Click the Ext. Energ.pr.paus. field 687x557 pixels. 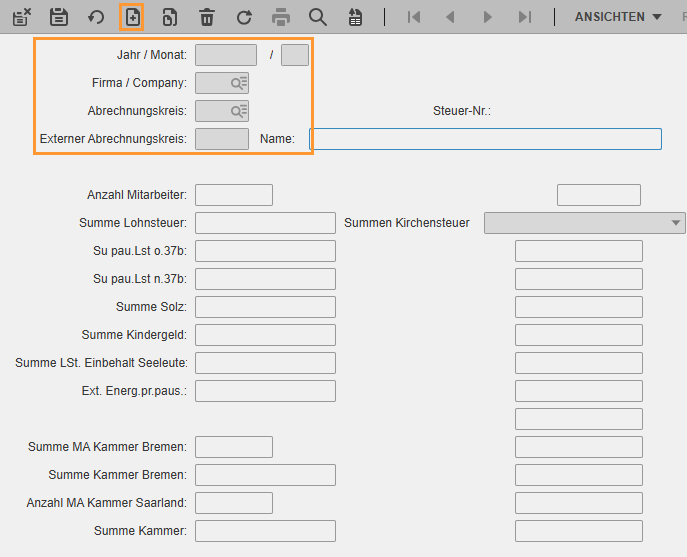click(x=266, y=391)
